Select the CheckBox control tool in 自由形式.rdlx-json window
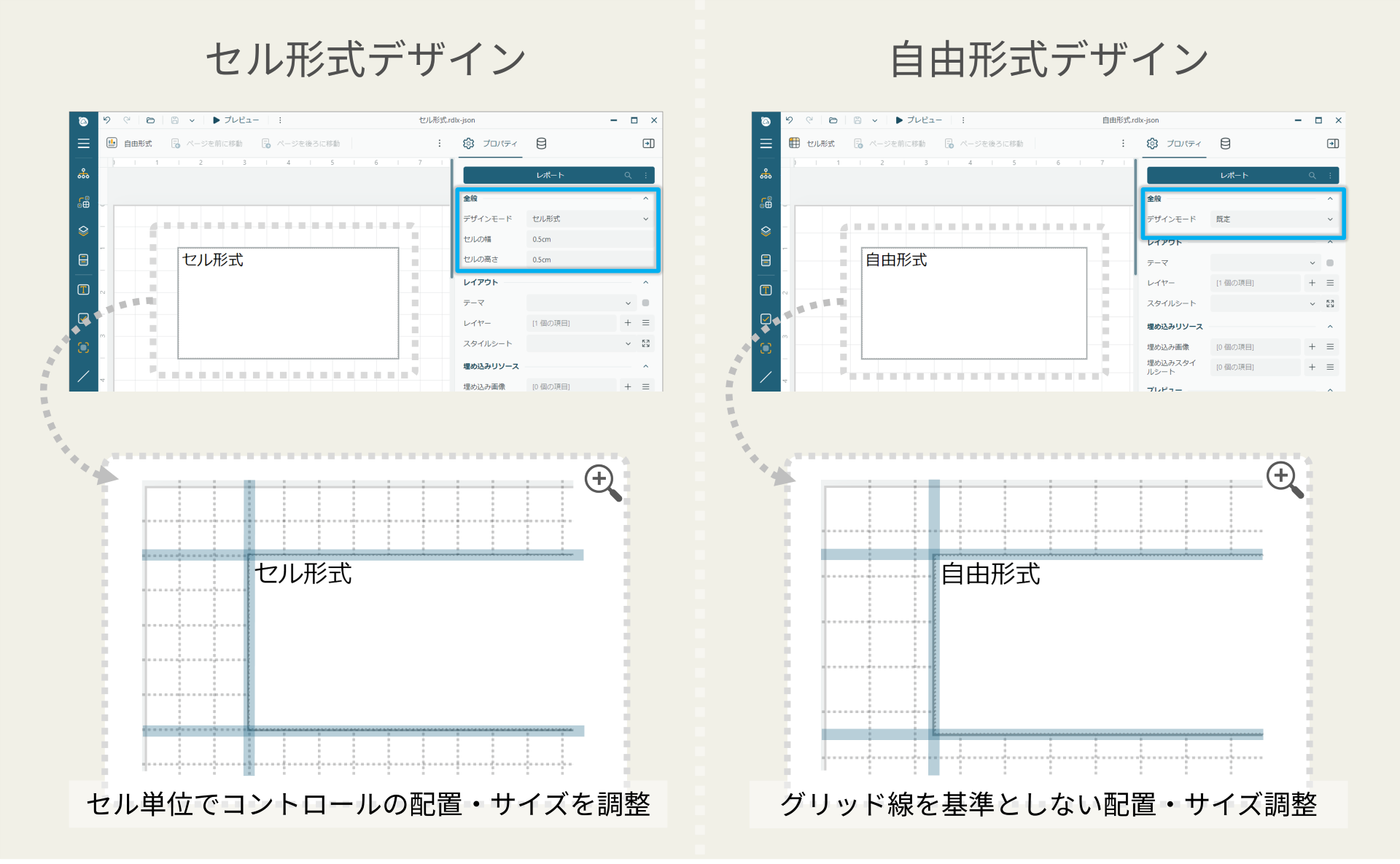The image size is (1400, 864). pyautogui.click(x=766, y=319)
